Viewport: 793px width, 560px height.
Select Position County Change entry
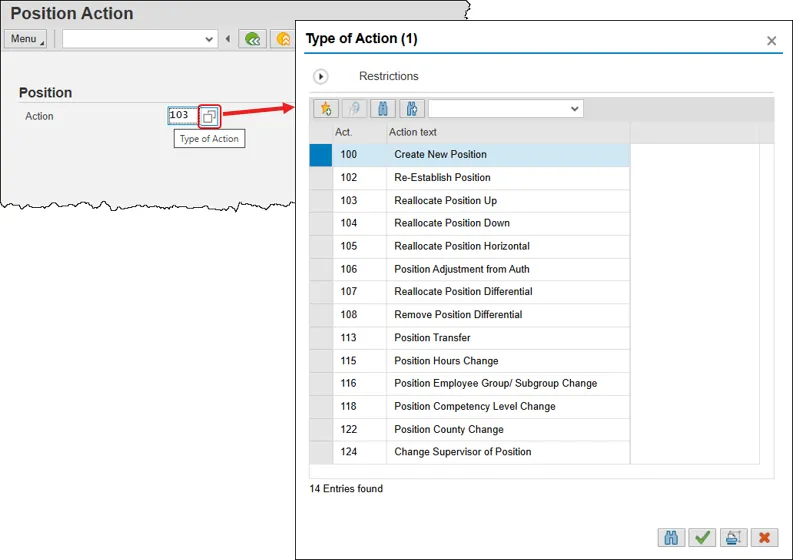click(x=470, y=429)
